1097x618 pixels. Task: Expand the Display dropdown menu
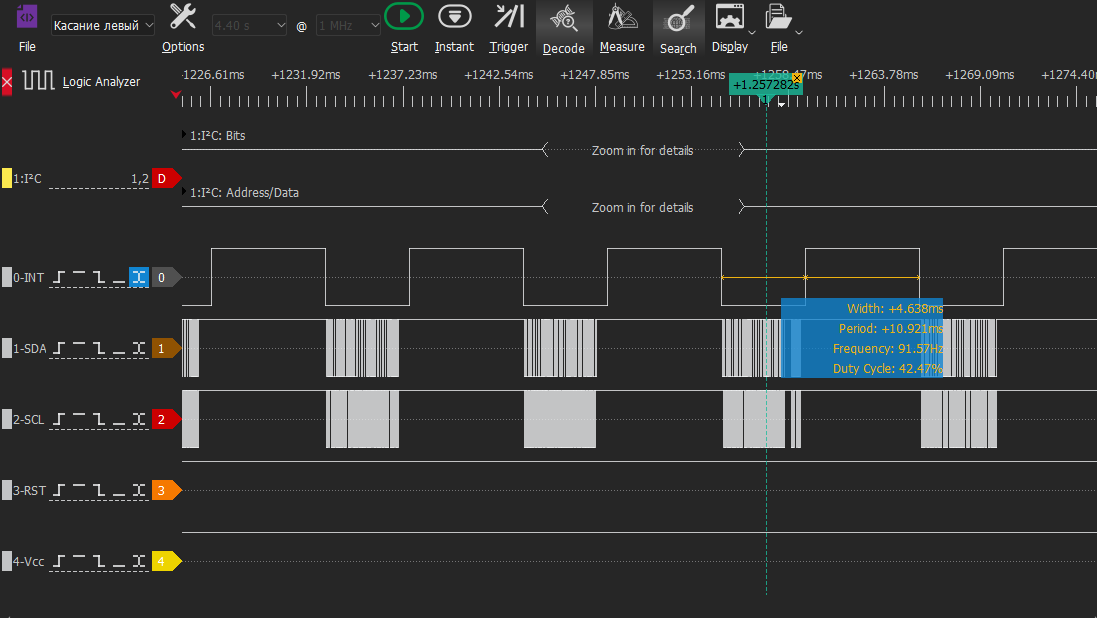[752, 30]
